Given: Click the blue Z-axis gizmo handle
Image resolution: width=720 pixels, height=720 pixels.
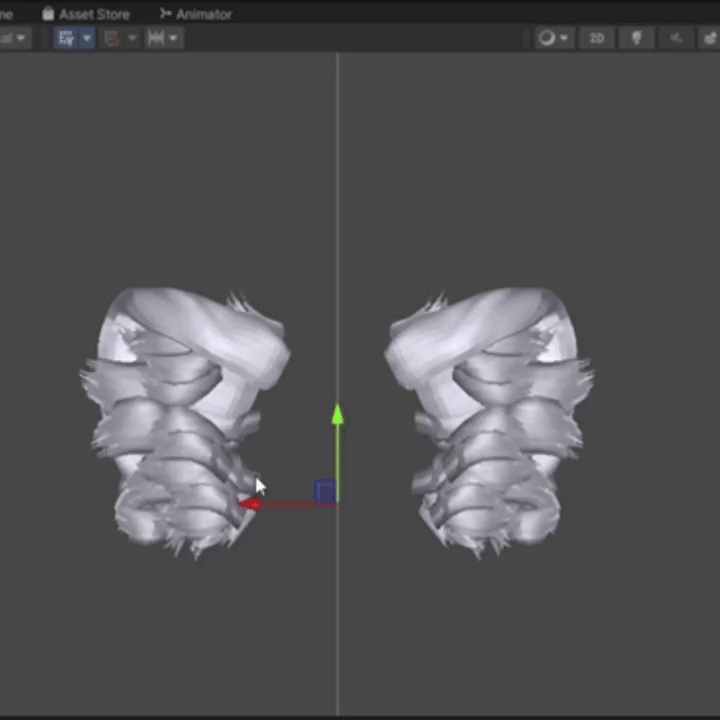Looking at the screenshot, I should (x=324, y=491).
